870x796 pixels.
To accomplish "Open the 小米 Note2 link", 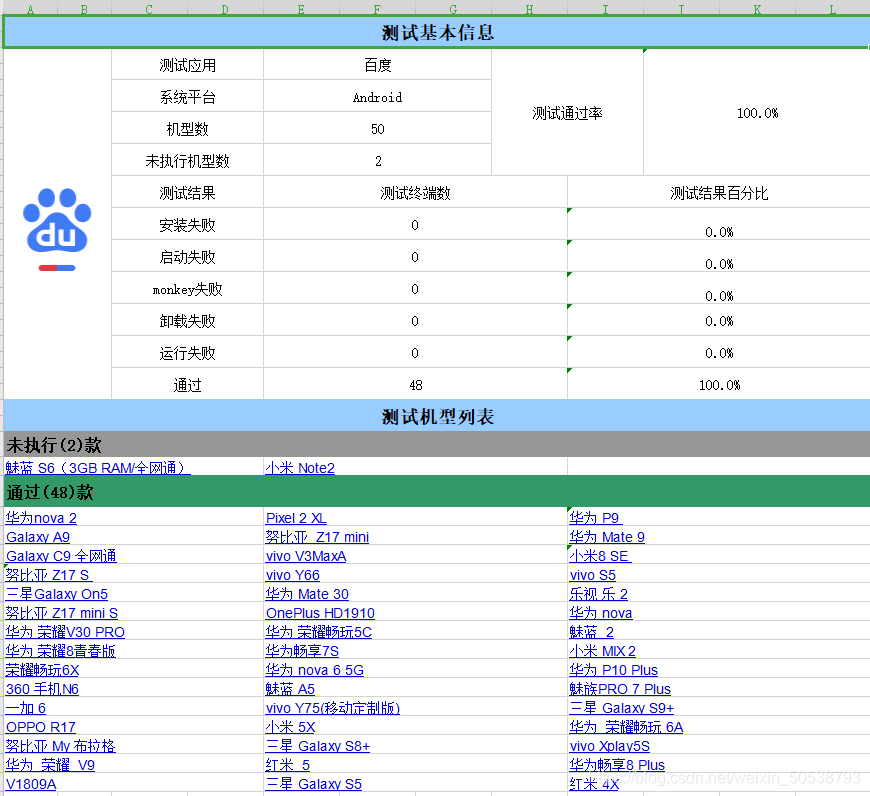I will pos(299,468).
